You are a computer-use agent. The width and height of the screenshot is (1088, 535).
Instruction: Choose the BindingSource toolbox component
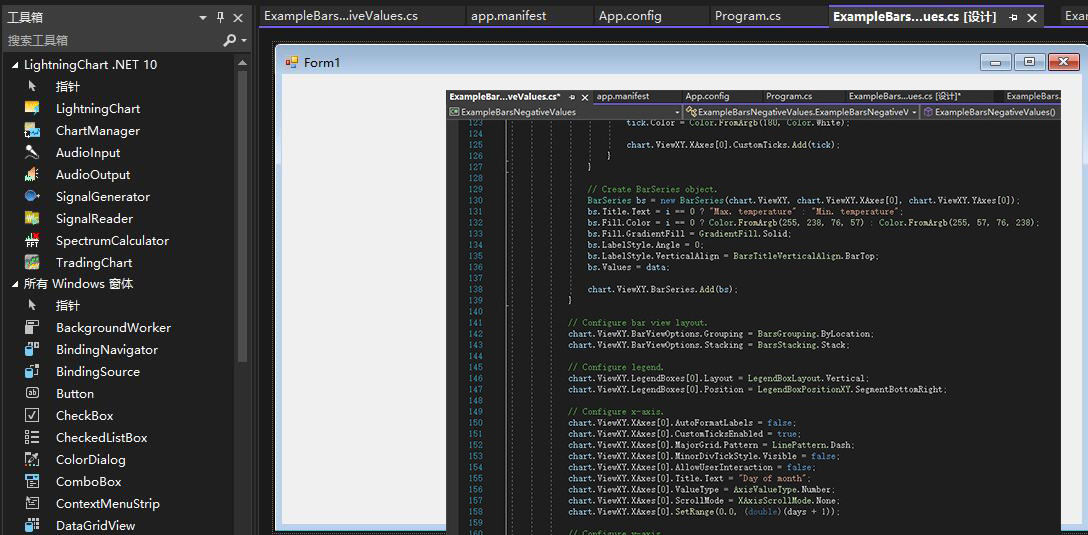tap(98, 372)
